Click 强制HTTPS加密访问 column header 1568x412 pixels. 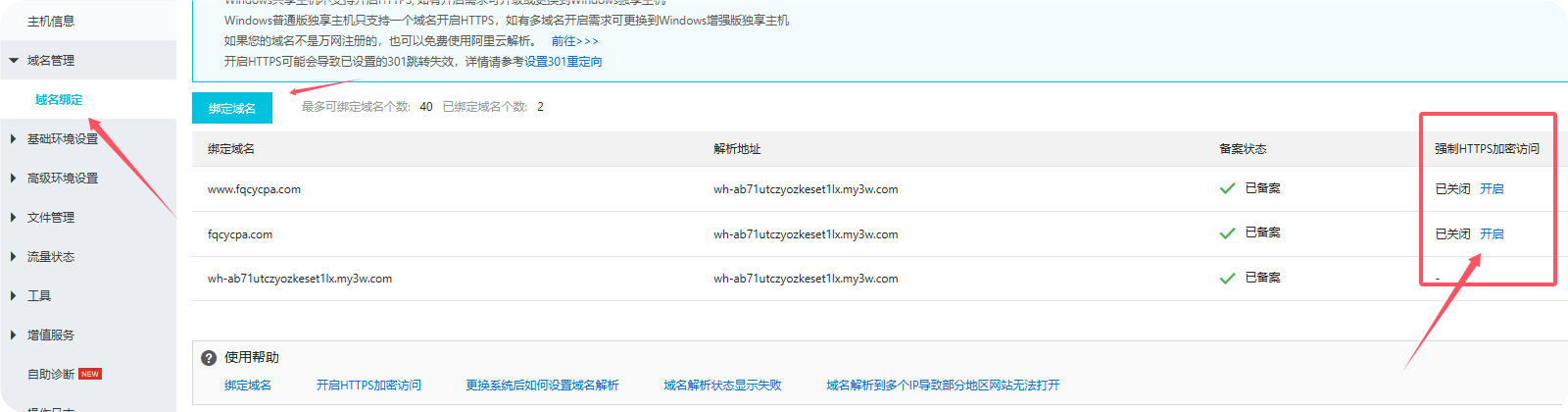pyautogui.click(x=1487, y=149)
